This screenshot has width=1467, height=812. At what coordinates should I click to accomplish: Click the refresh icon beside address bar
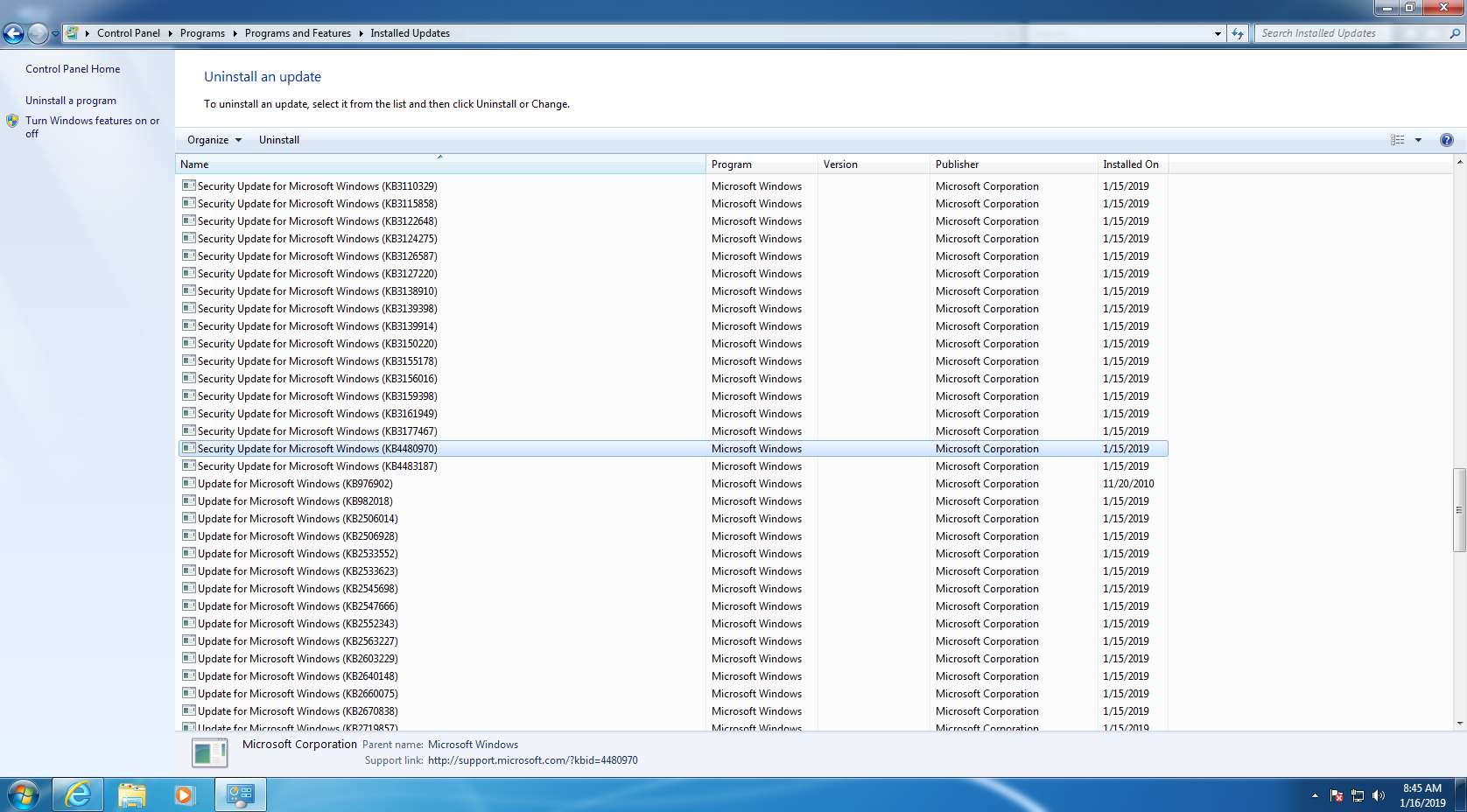coord(1237,33)
